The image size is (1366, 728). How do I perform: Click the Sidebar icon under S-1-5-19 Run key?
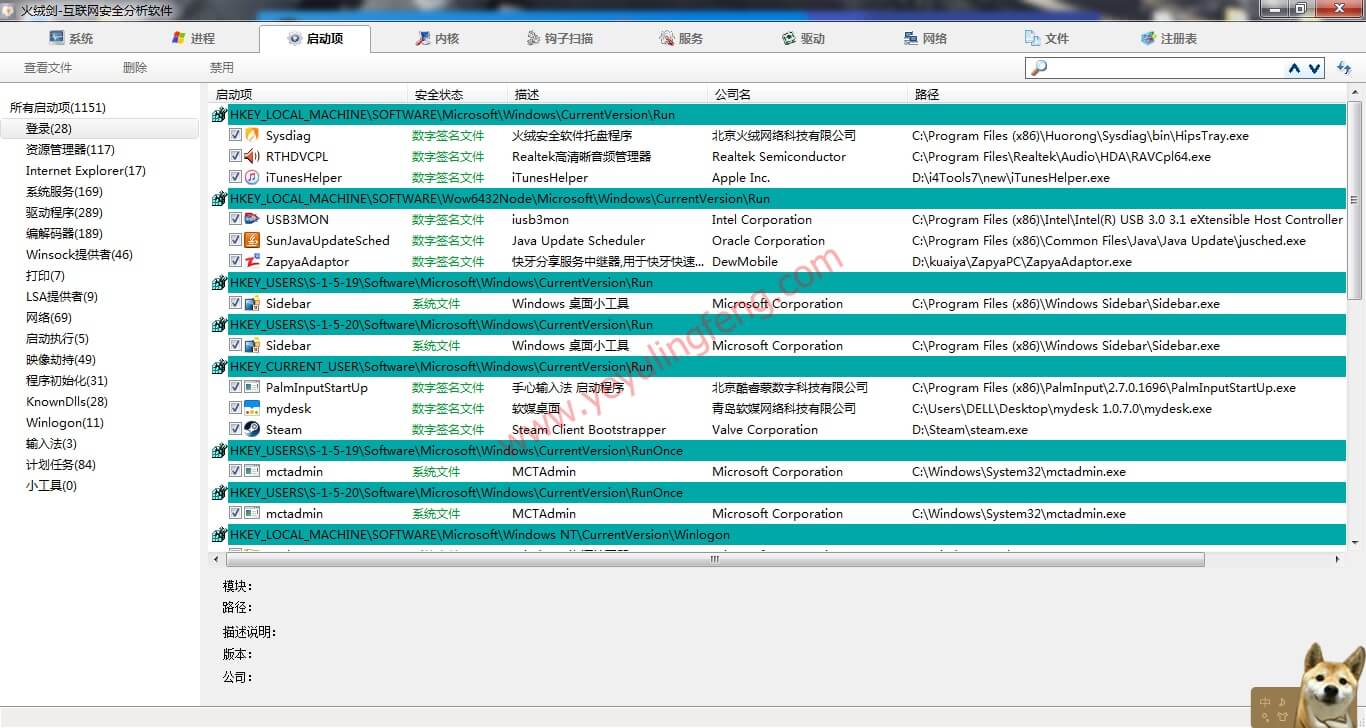252,303
